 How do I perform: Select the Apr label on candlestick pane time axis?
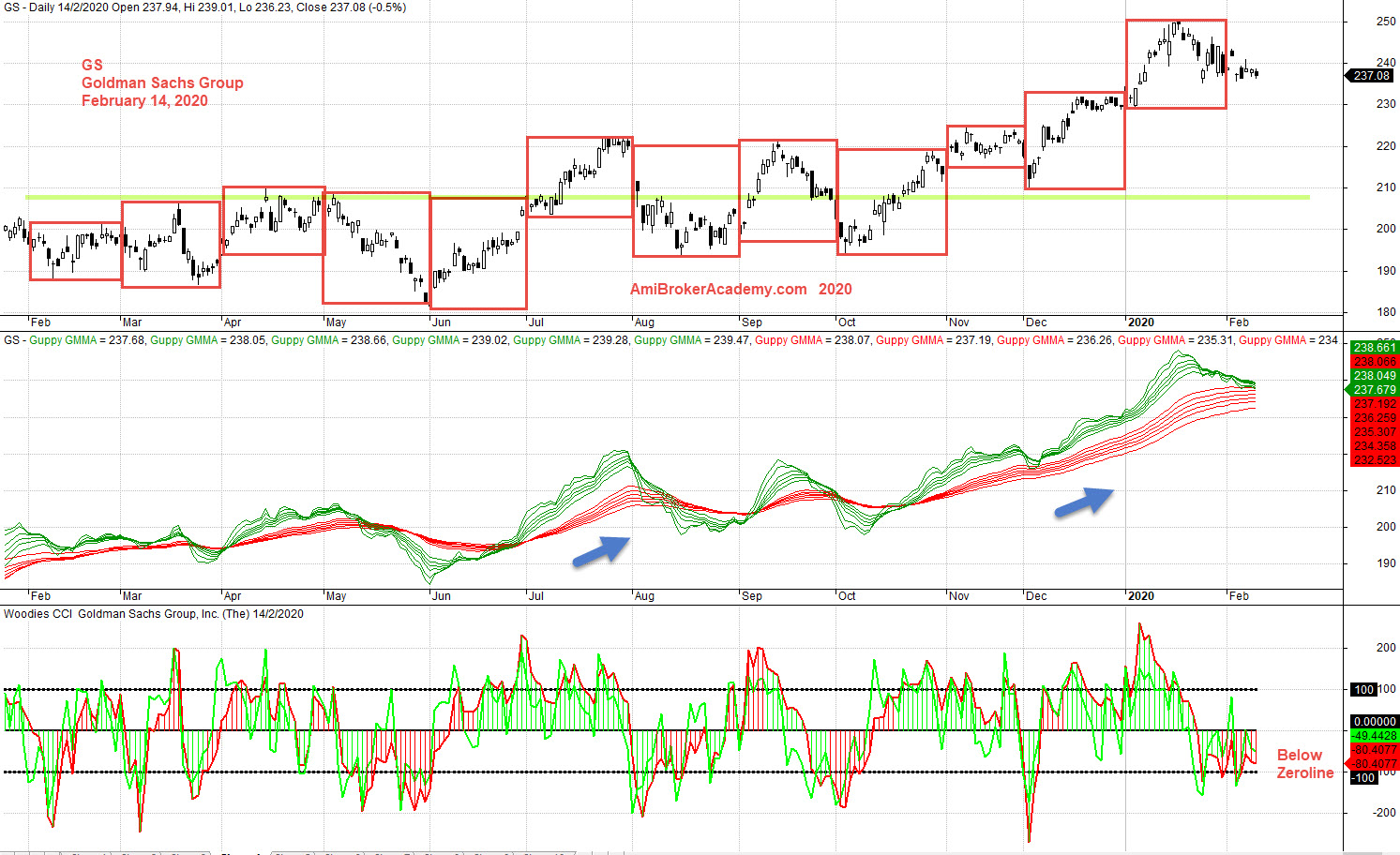(x=233, y=322)
